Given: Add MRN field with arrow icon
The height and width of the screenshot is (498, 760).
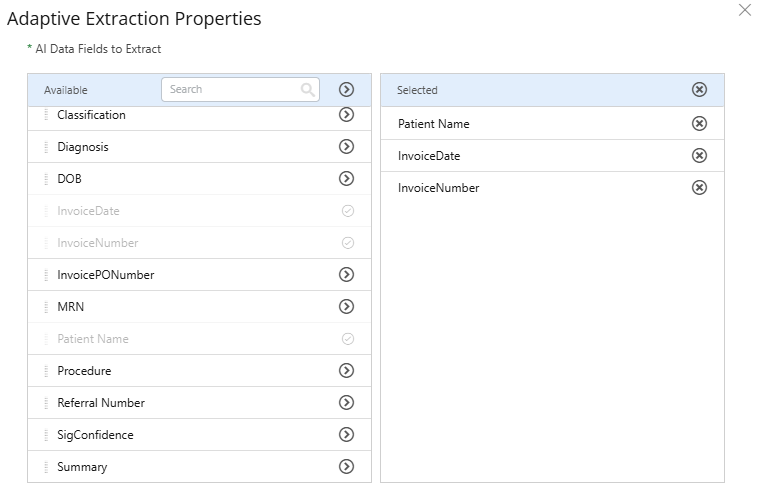Looking at the screenshot, I should coord(347,307).
